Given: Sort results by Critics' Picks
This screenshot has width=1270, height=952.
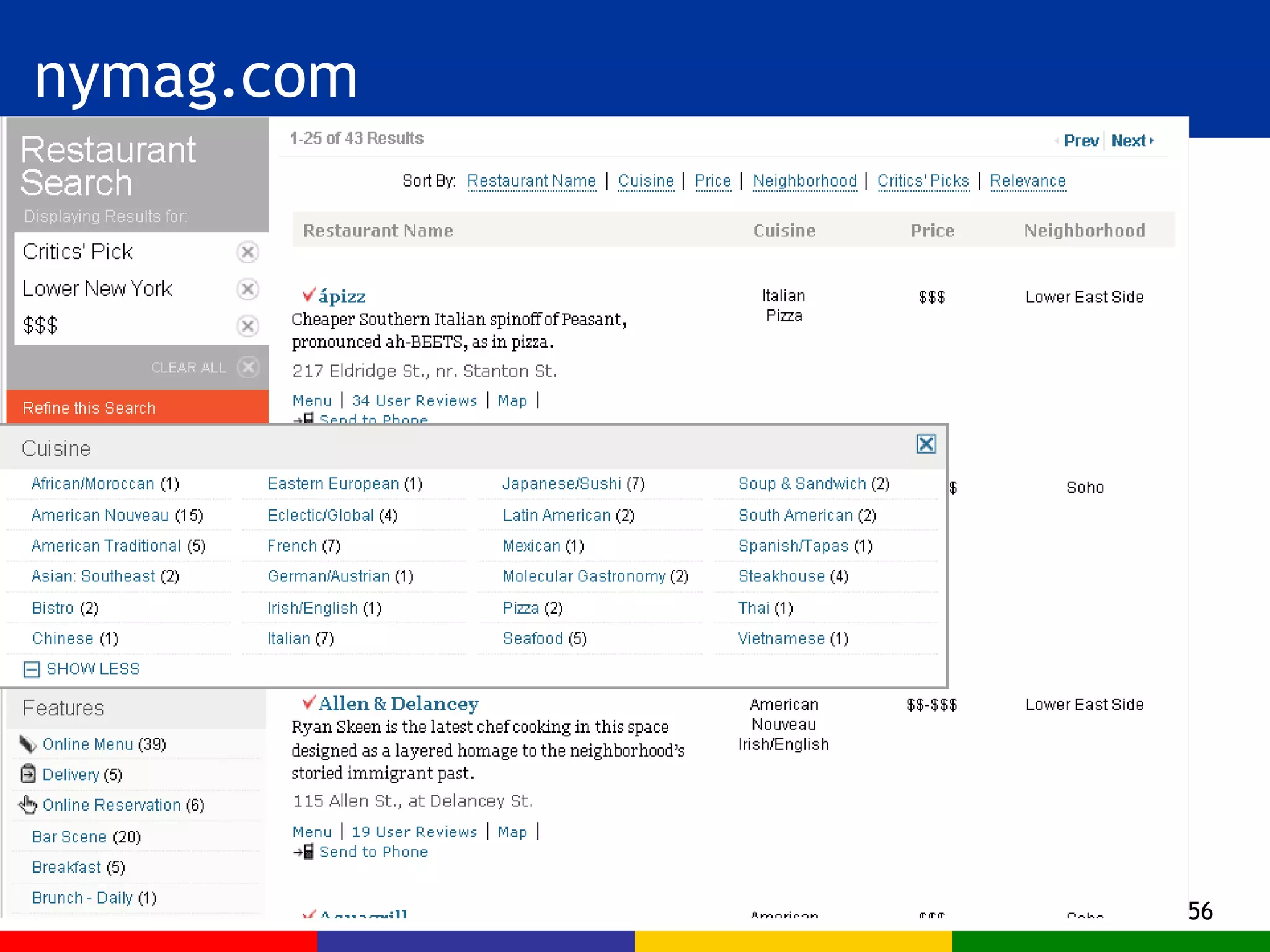Looking at the screenshot, I should 923,181.
